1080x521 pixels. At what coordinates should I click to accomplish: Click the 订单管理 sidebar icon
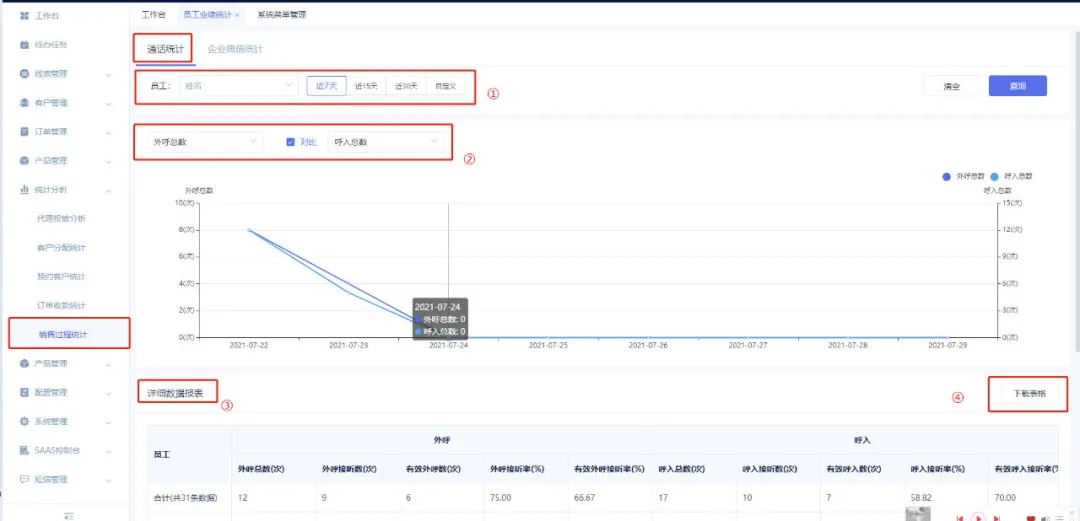(24, 132)
